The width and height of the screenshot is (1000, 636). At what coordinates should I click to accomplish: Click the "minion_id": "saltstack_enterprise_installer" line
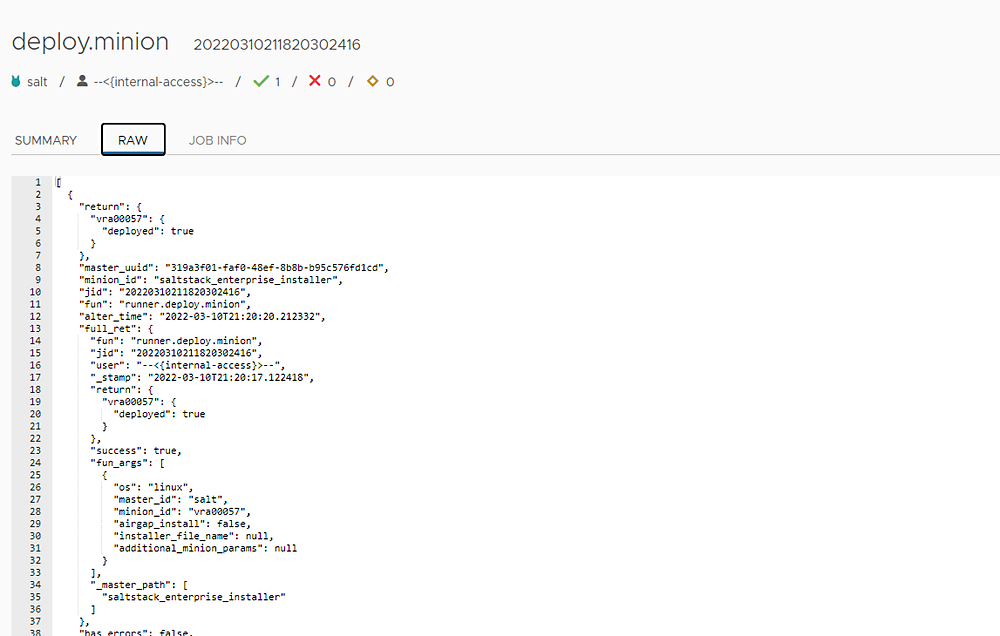(x=210, y=280)
